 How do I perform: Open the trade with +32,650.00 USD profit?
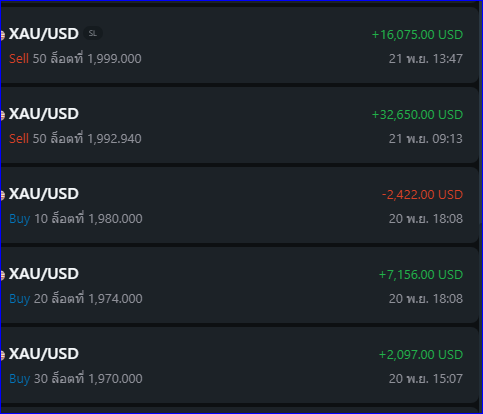click(x=239, y=125)
